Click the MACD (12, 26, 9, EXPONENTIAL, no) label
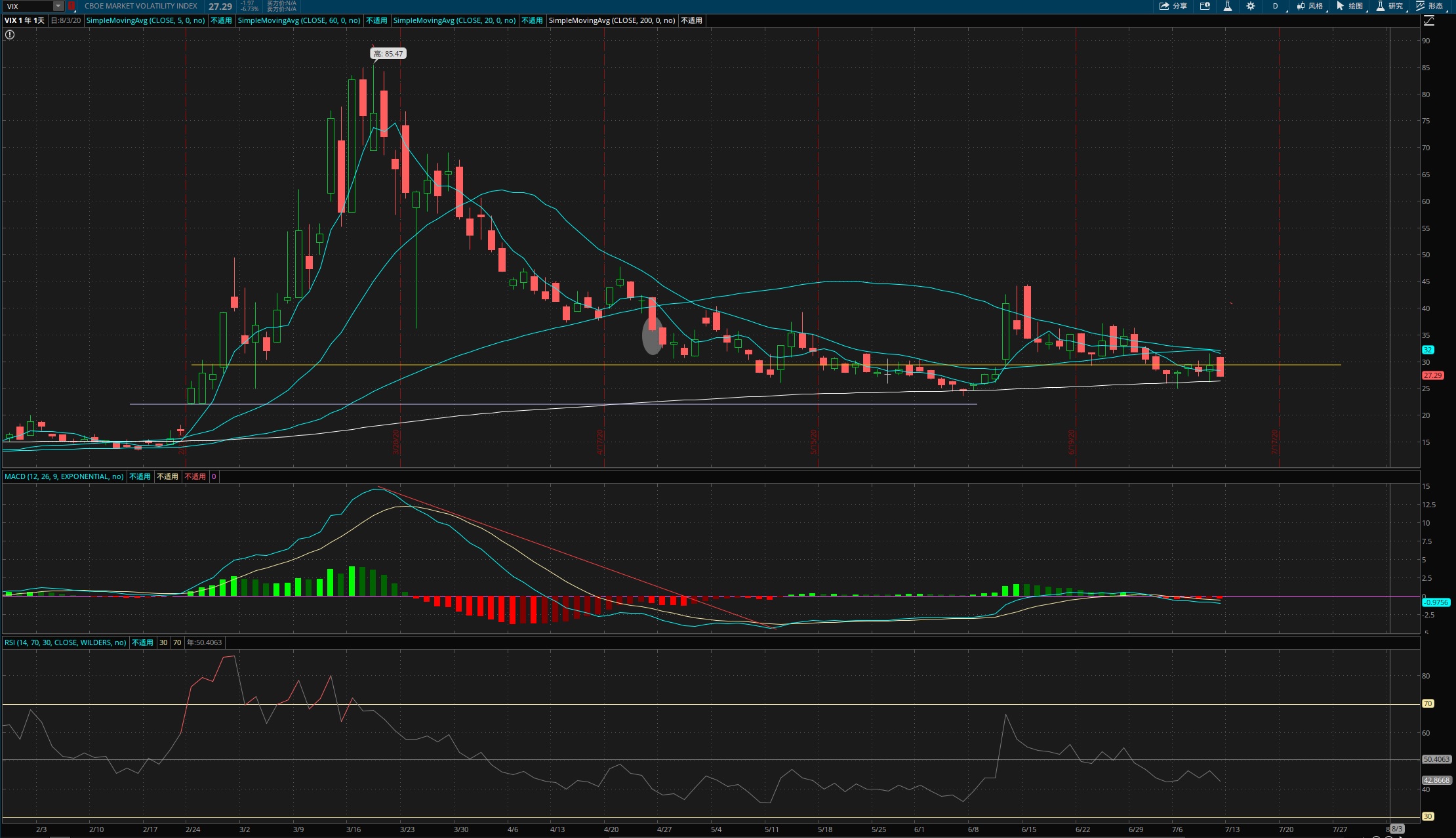This screenshot has width=1456, height=838. pos(64,476)
